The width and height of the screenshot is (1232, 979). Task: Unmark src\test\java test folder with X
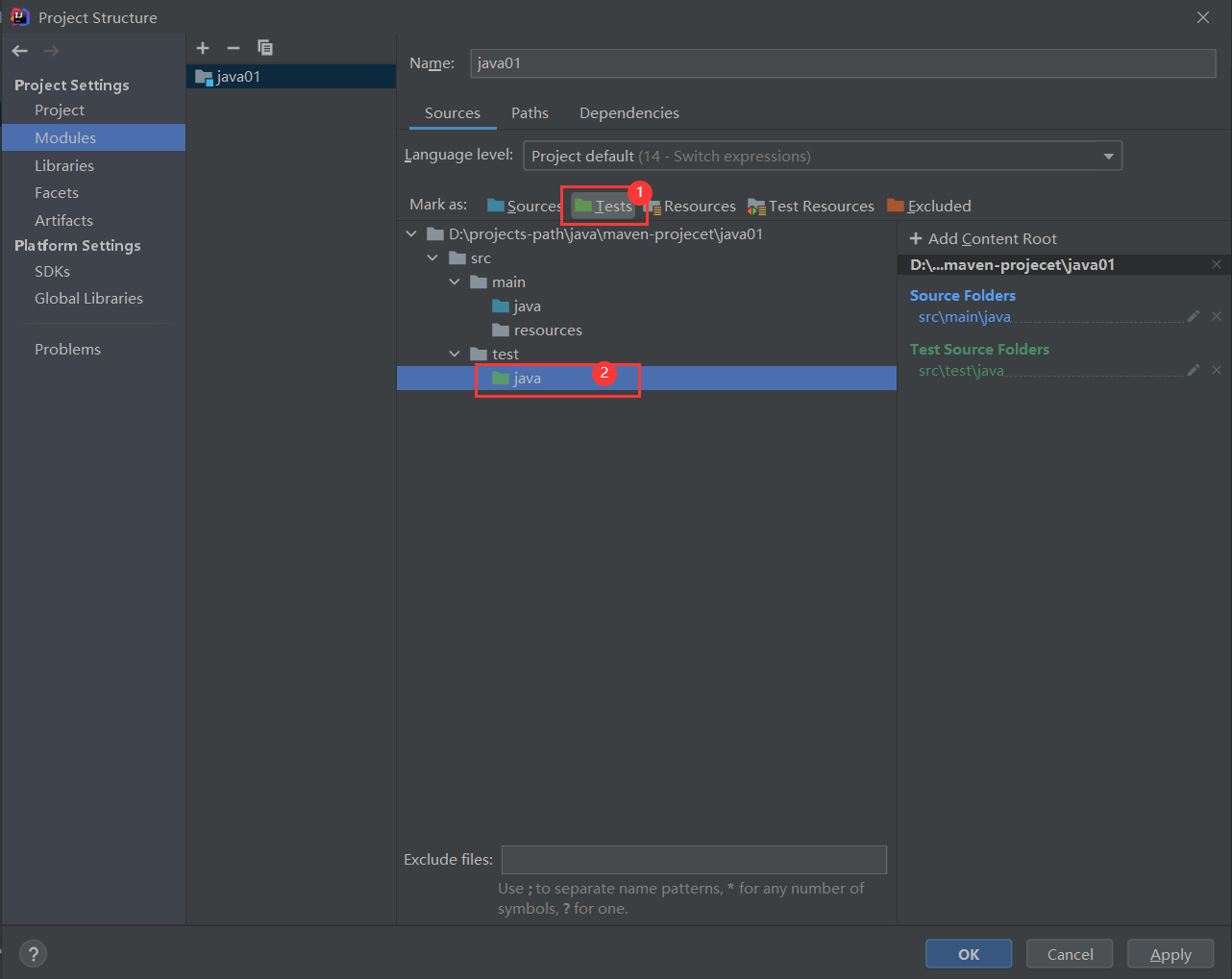pos(1217,370)
